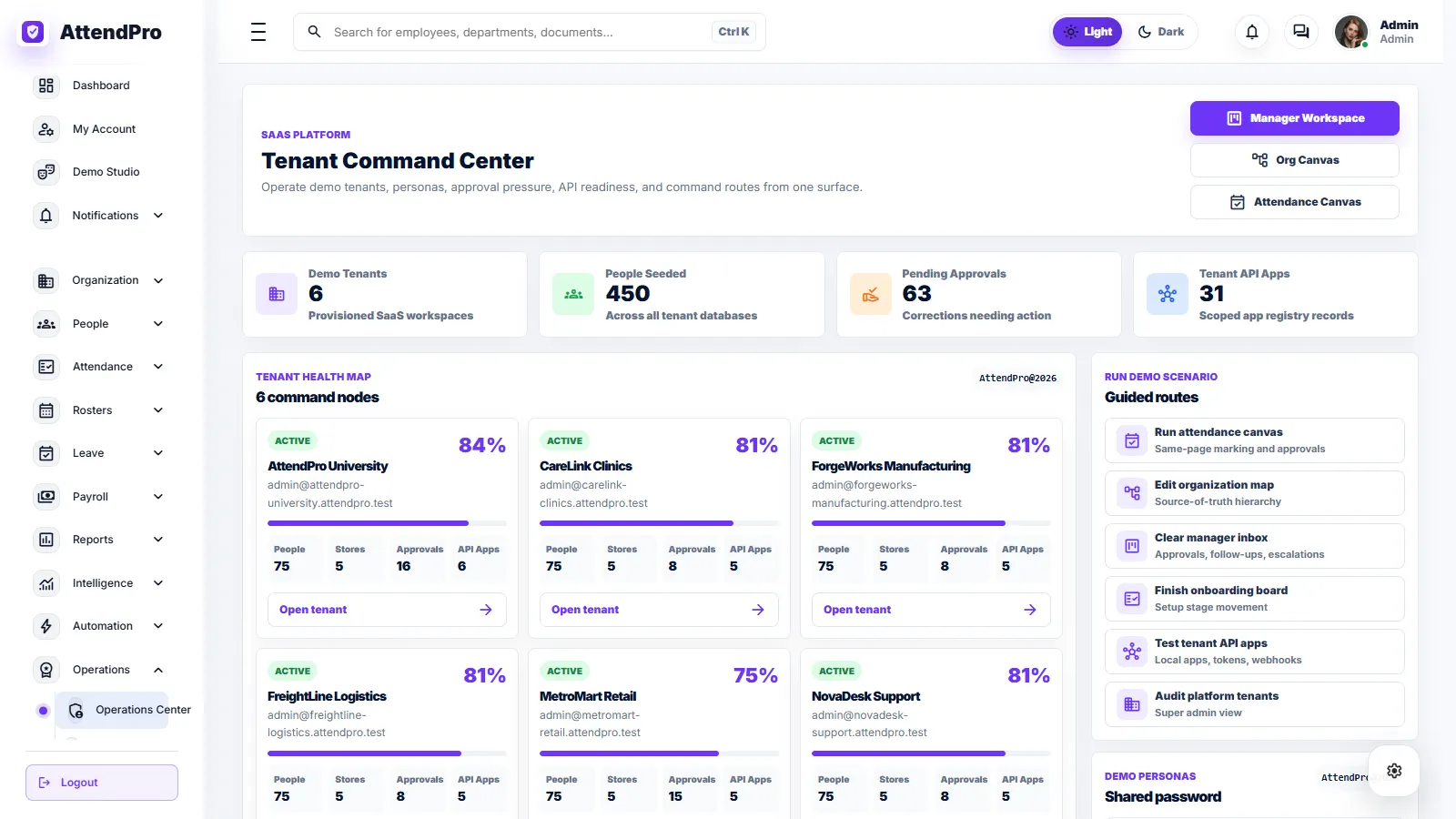The width and height of the screenshot is (1456, 819).
Task: Click the Manager Workspace button
Action: point(1294,118)
